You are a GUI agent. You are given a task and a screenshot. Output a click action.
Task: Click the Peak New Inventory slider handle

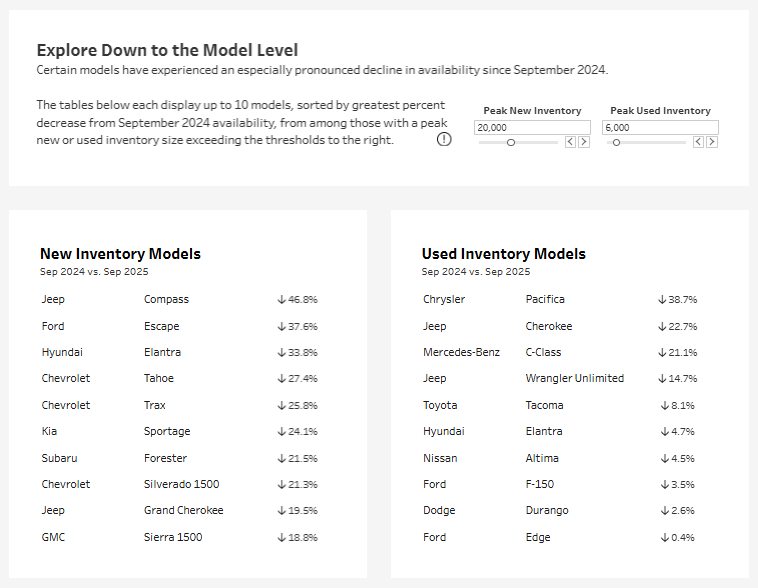click(x=510, y=143)
